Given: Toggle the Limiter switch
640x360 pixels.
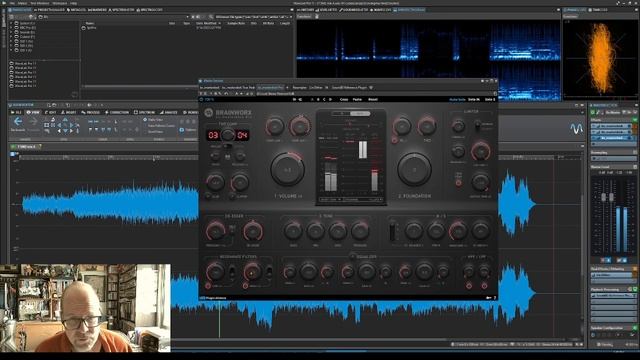Looking at the screenshot, I should tap(477, 126).
